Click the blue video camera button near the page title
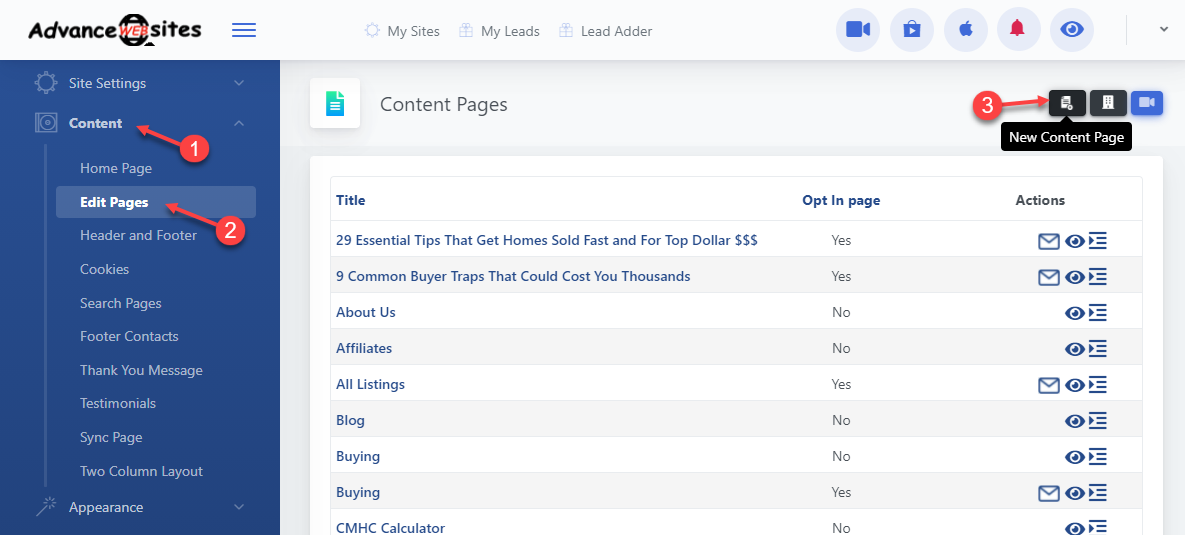 (x=1147, y=103)
